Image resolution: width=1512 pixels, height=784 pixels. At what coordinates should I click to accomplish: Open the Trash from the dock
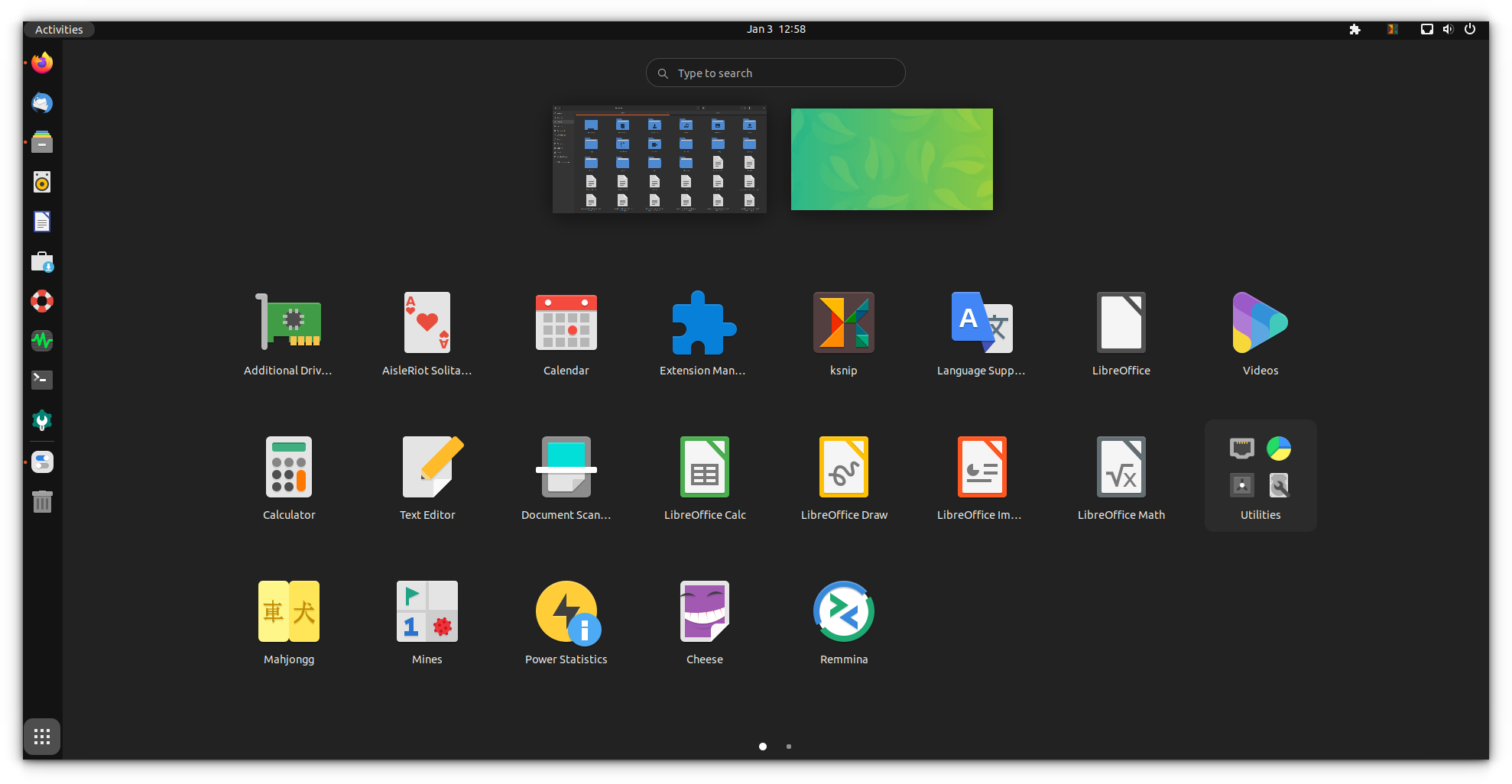42,501
